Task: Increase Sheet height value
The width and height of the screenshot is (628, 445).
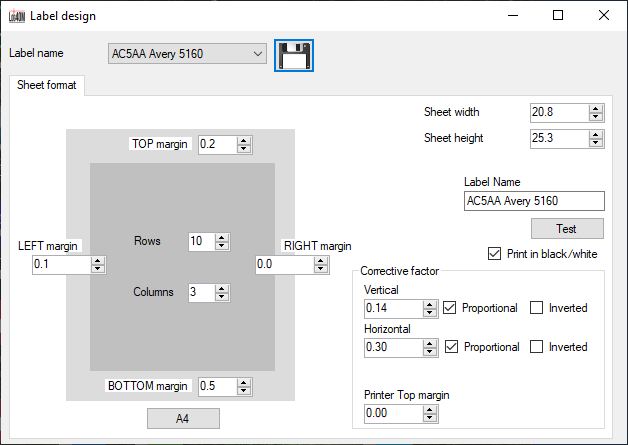Action: 596,135
